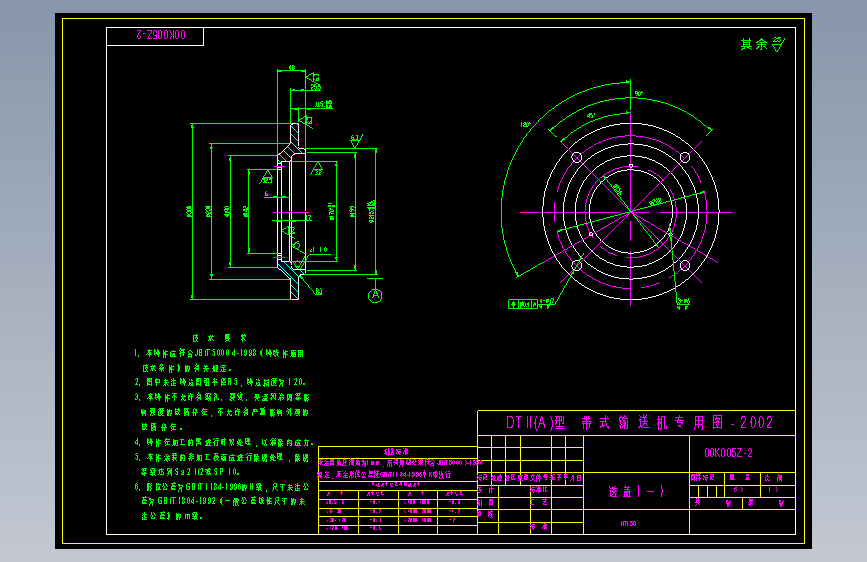Click the weight value "6.3" in the title block
The height and width of the screenshot is (562, 867).
(738, 490)
